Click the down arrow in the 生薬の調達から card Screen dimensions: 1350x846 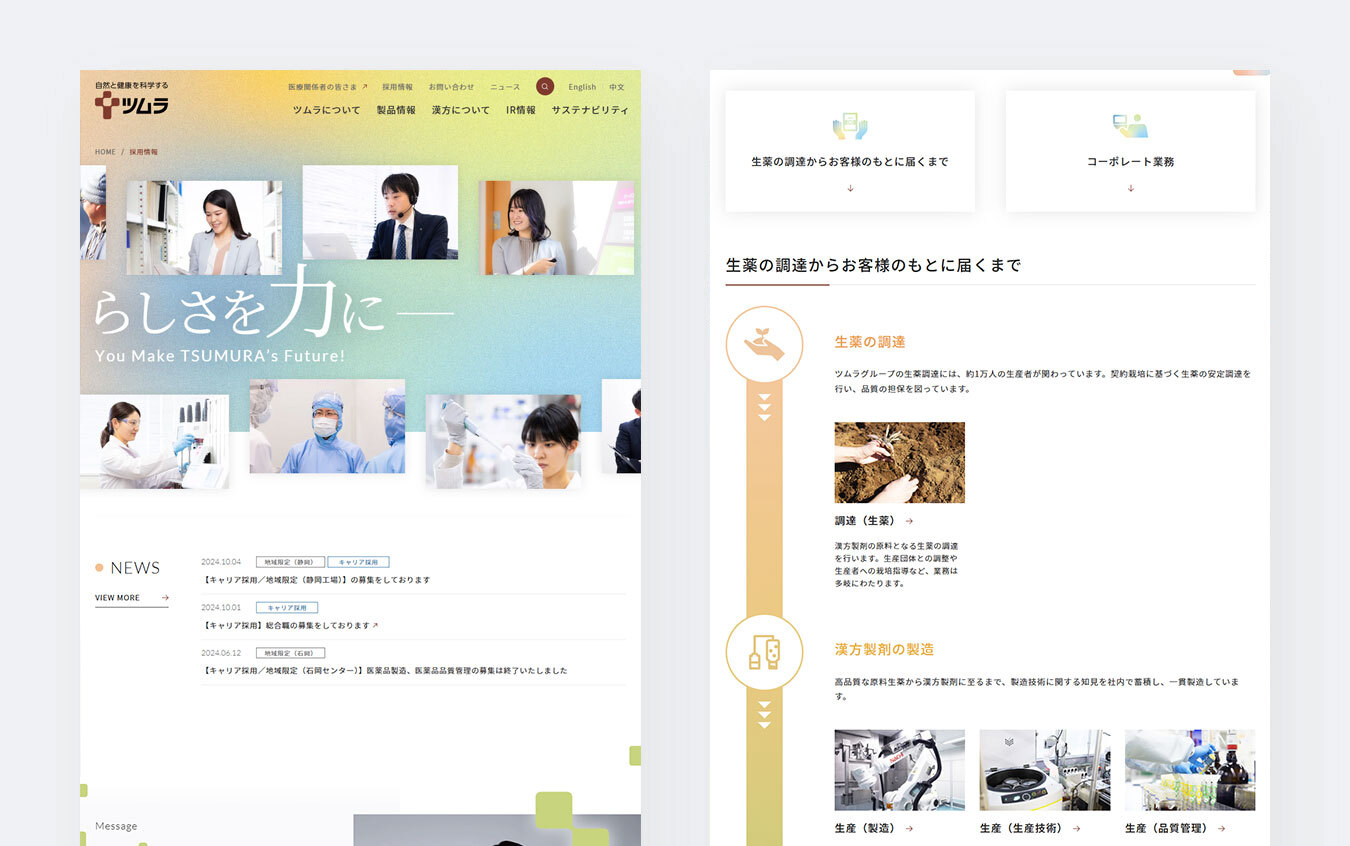[x=850, y=188]
